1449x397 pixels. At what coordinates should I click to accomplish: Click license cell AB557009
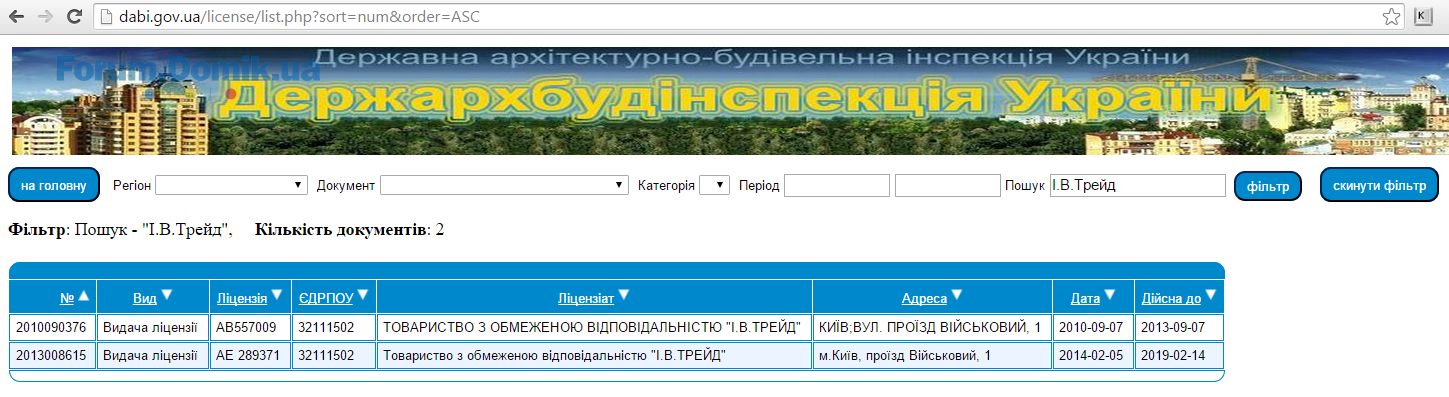[249, 328]
